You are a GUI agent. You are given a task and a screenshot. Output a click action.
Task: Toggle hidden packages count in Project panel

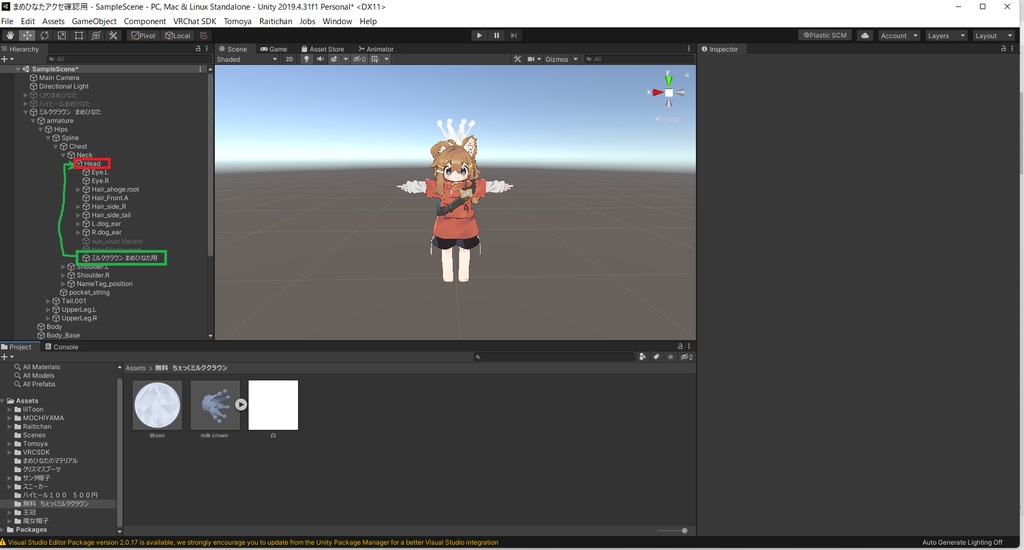point(686,357)
